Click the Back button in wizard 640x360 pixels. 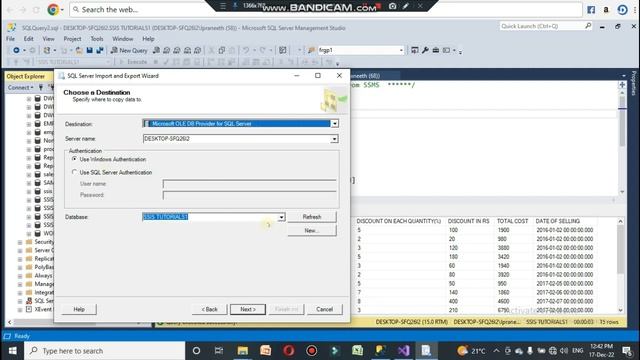pyautogui.click(x=209, y=309)
